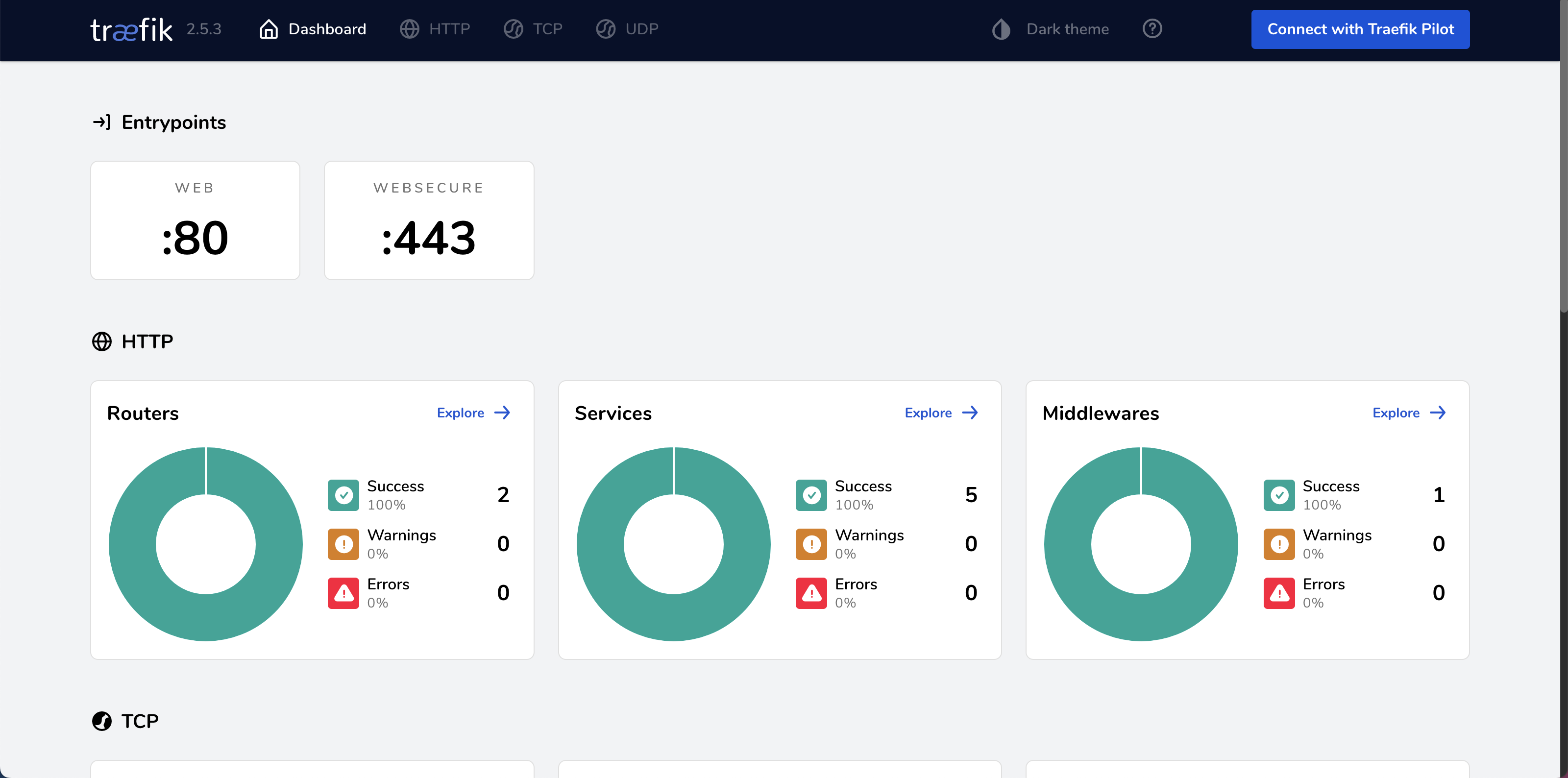This screenshot has width=1568, height=778.
Task: Click the Services Warnings exclamation icon
Action: [x=811, y=544]
